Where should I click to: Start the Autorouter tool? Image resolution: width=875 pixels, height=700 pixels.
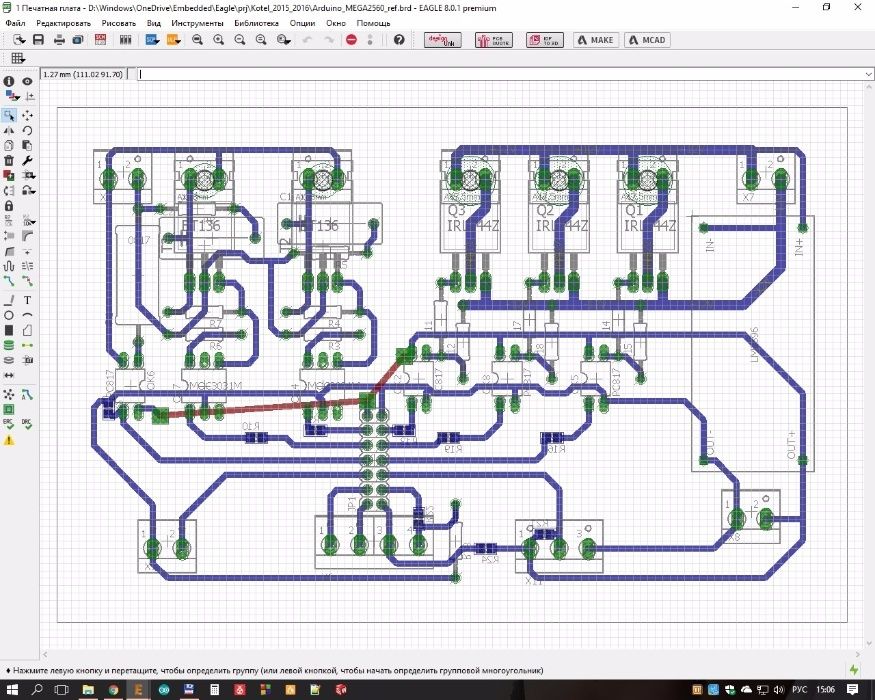(x=27, y=395)
